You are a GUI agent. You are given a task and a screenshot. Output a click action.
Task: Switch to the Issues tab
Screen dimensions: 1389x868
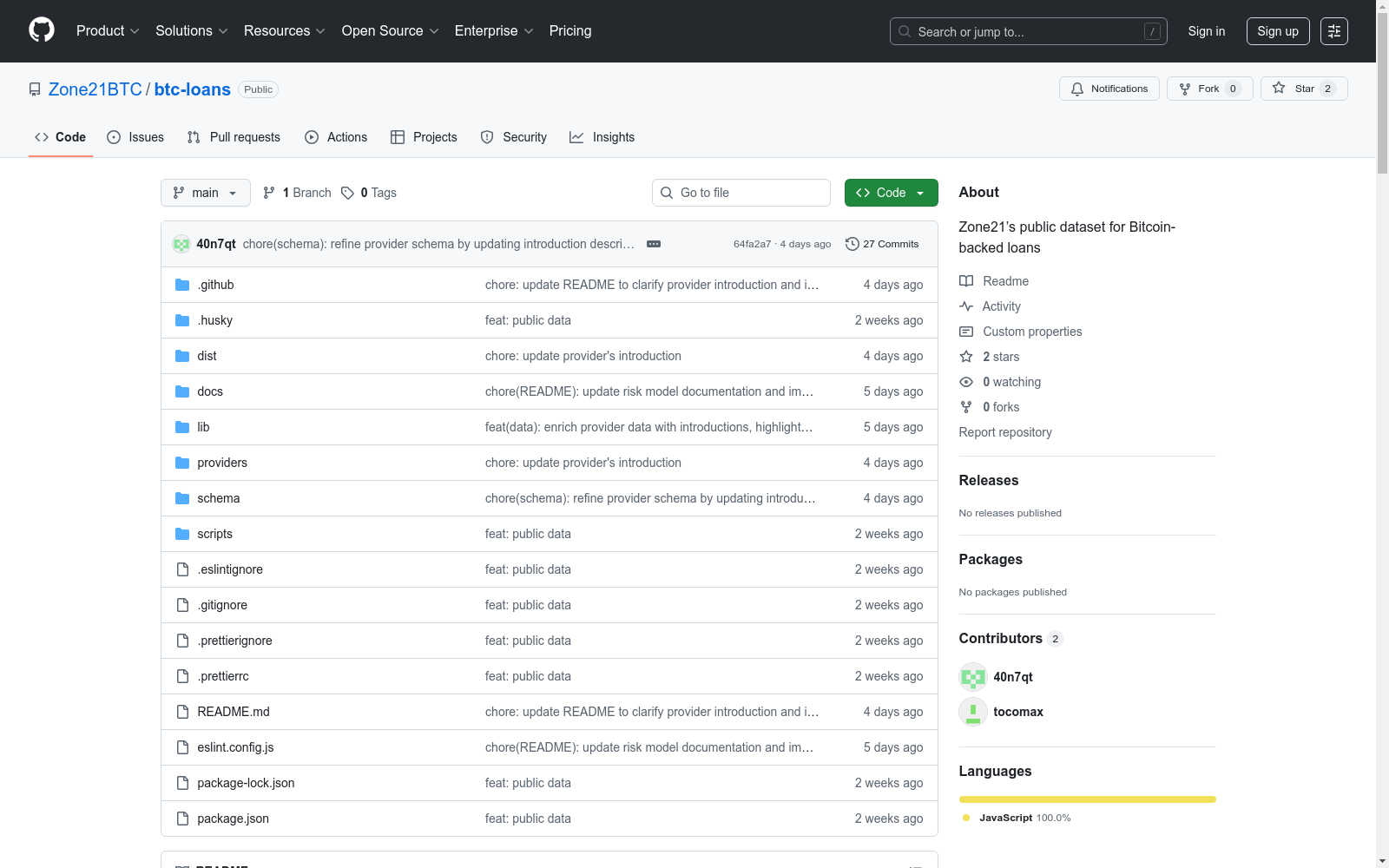click(x=135, y=137)
